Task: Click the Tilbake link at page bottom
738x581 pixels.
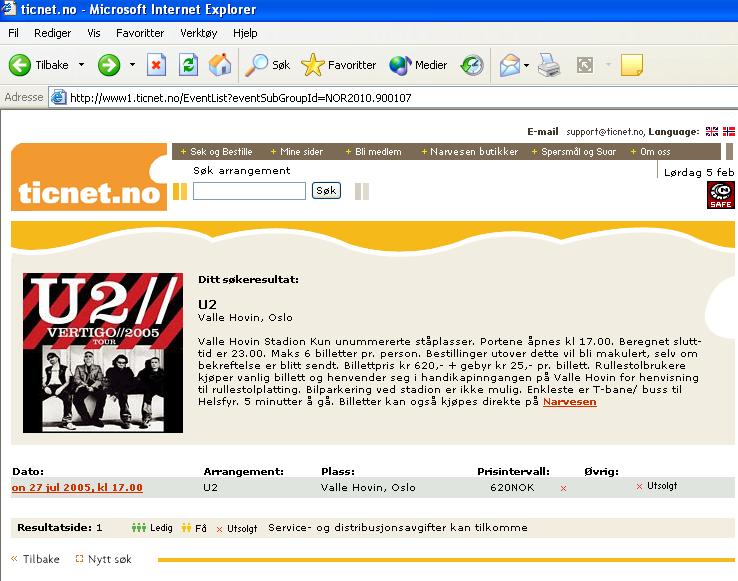Action: click(x=35, y=559)
